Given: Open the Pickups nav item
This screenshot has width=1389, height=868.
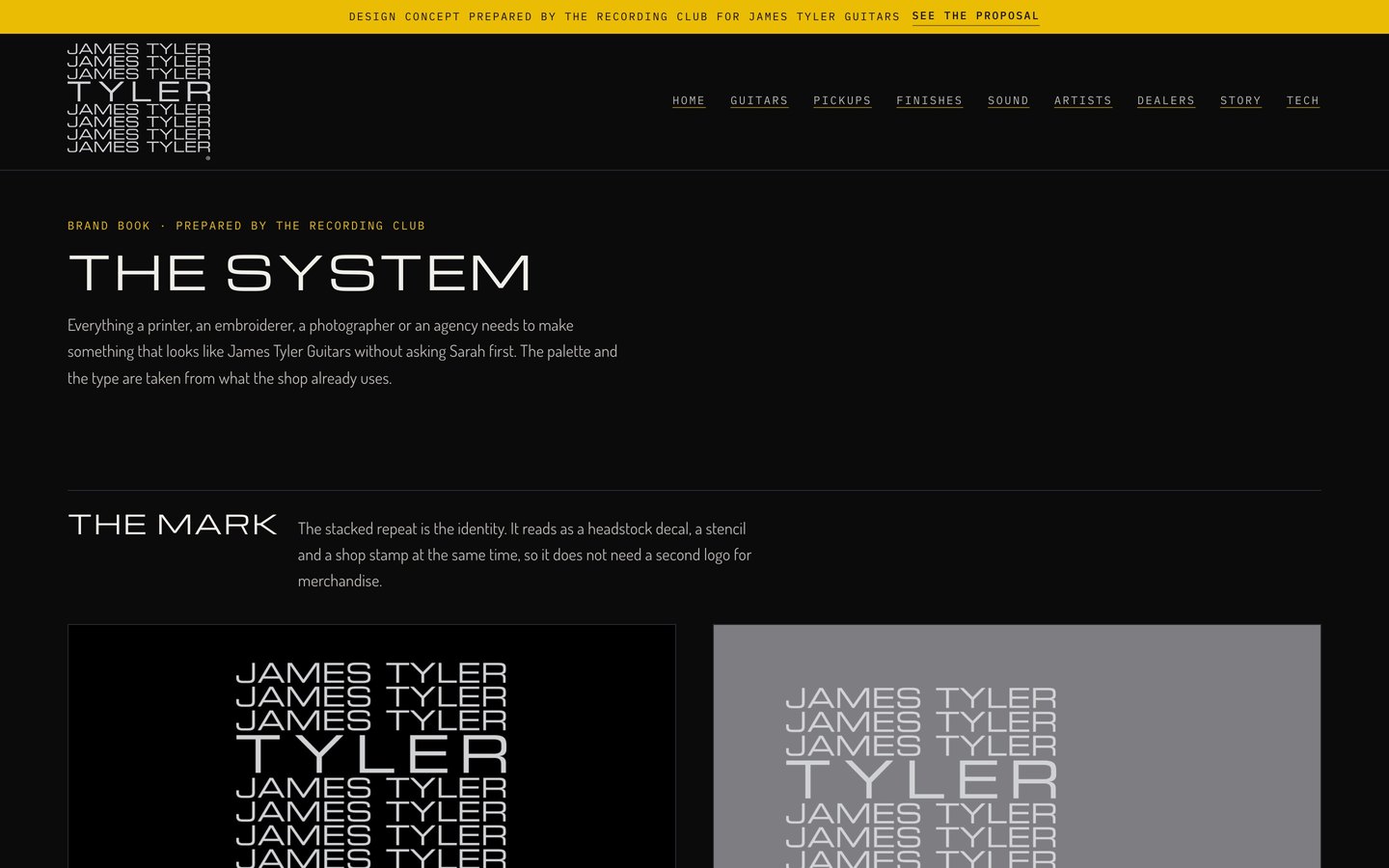Looking at the screenshot, I should click(842, 100).
